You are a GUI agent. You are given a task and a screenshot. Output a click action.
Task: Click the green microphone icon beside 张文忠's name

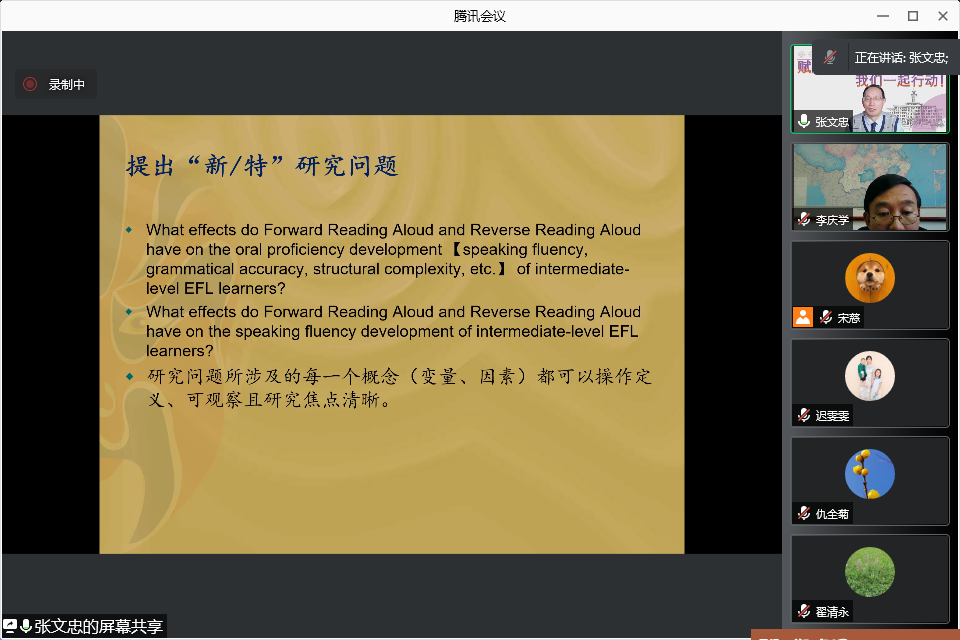[804, 122]
